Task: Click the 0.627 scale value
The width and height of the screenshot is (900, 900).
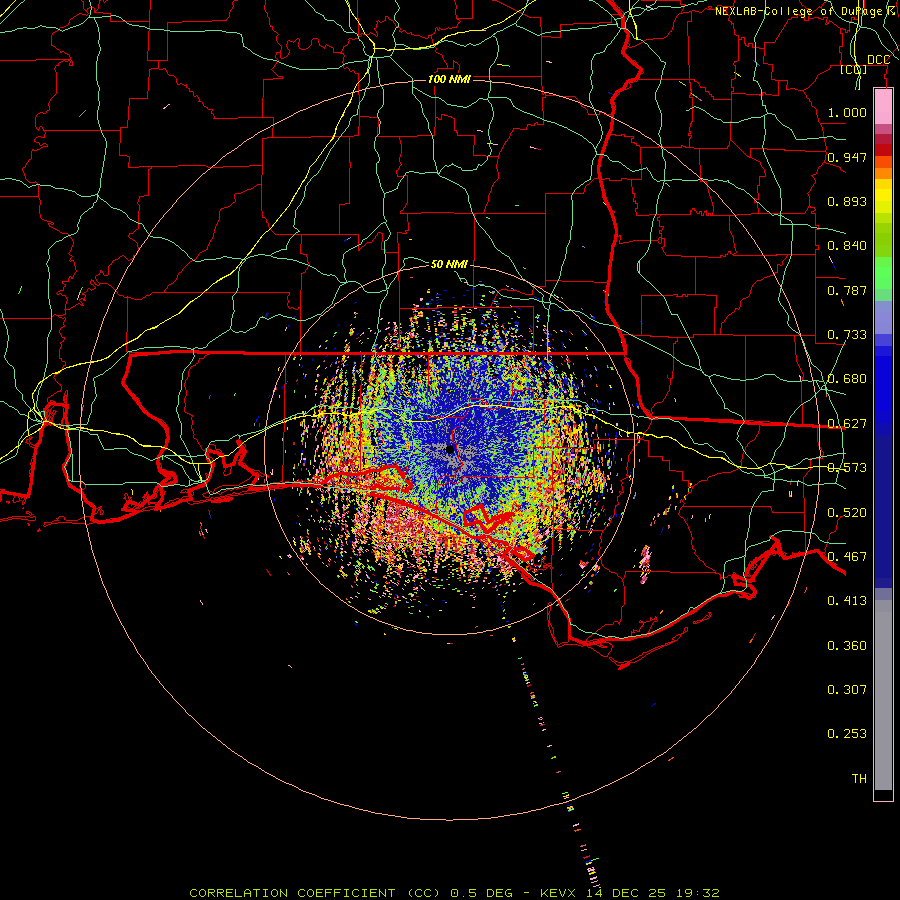Action: (x=847, y=424)
